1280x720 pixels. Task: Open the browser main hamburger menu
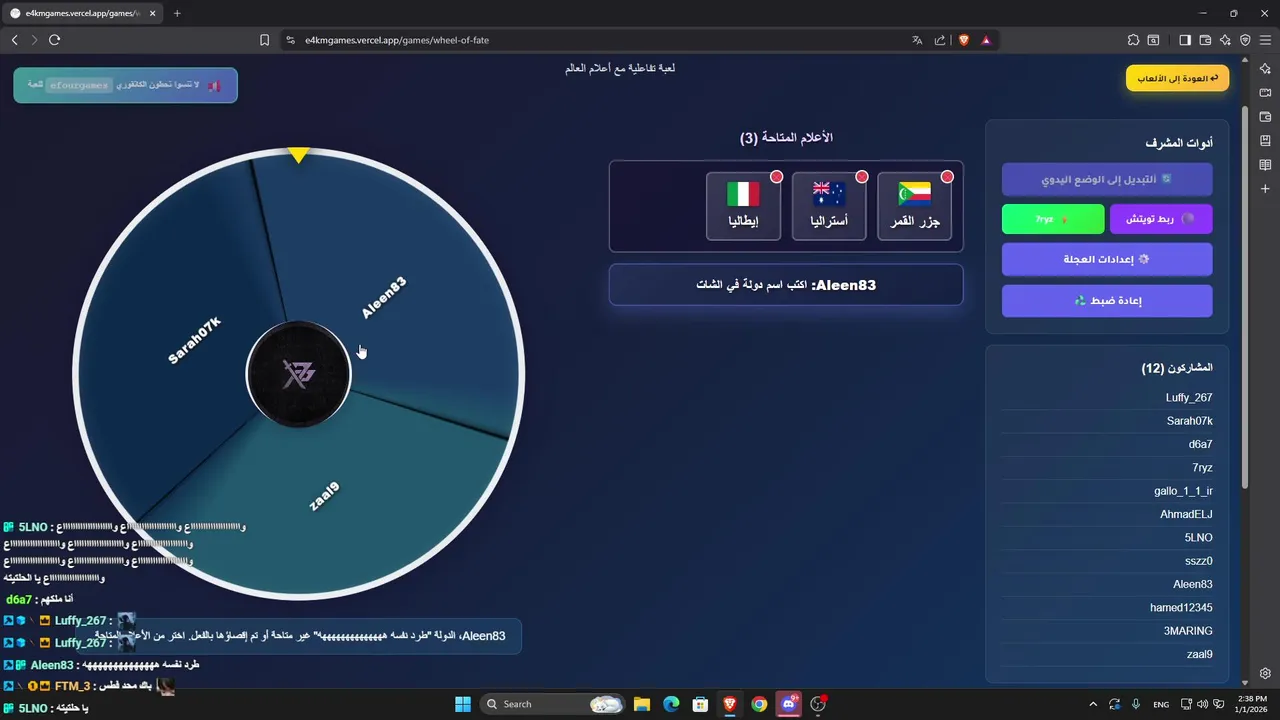tap(1265, 40)
